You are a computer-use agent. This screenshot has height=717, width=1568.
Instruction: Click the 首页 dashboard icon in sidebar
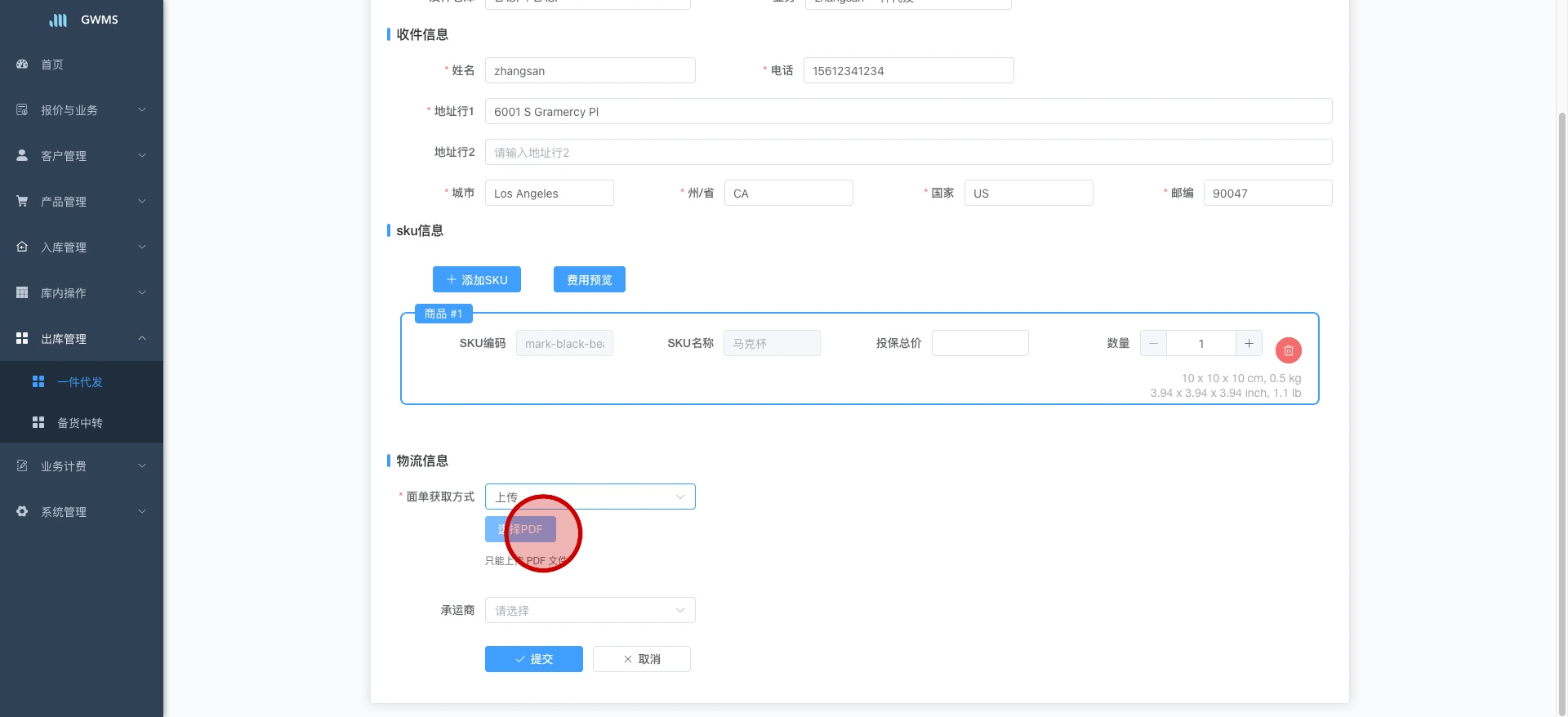coord(22,64)
